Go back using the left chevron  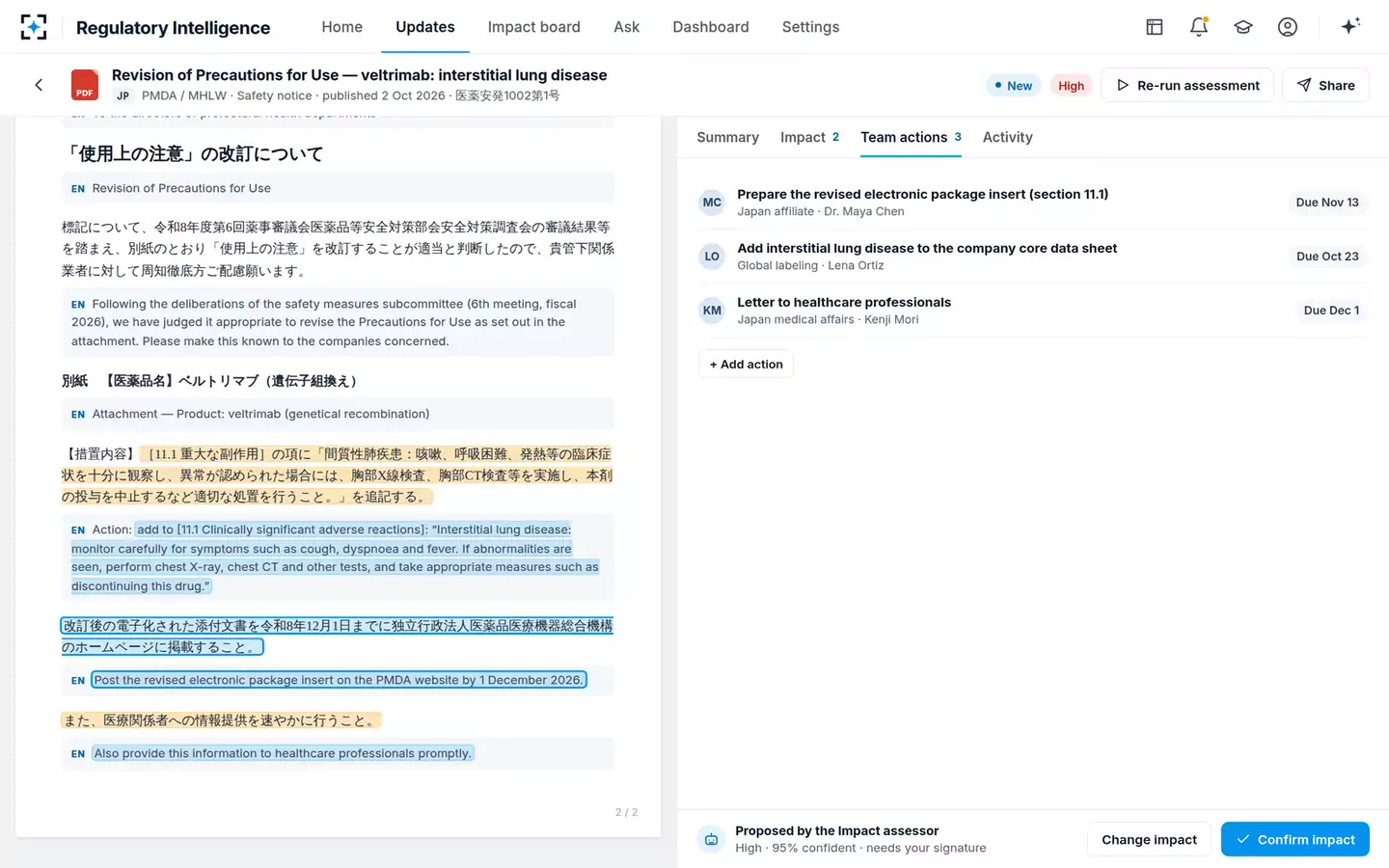[x=39, y=85]
